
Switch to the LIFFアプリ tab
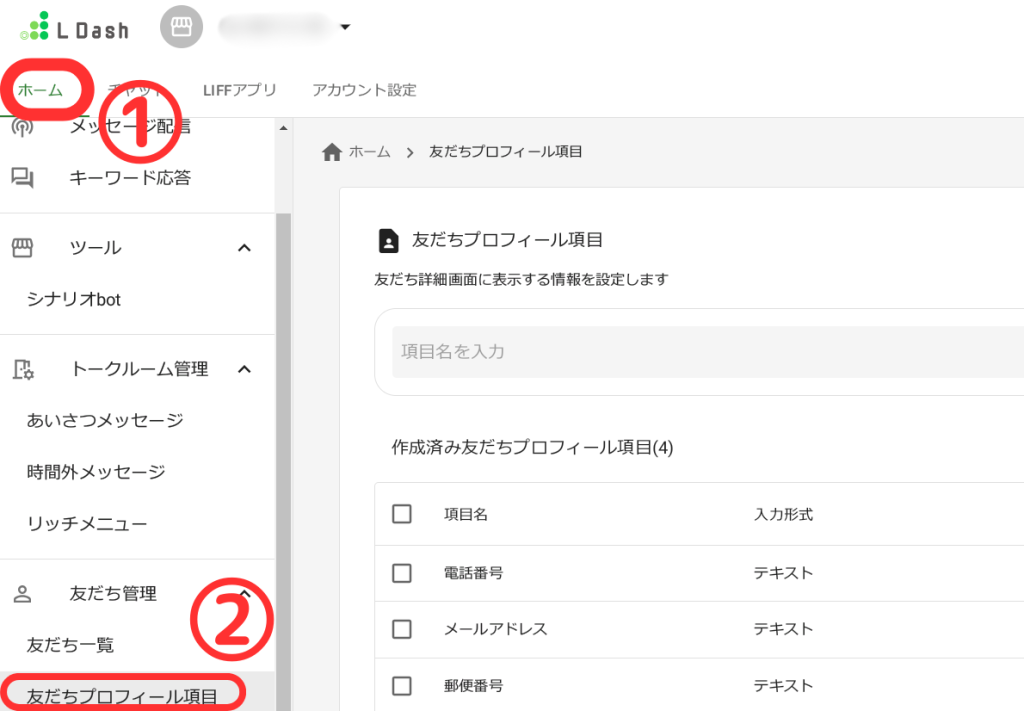(x=239, y=90)
